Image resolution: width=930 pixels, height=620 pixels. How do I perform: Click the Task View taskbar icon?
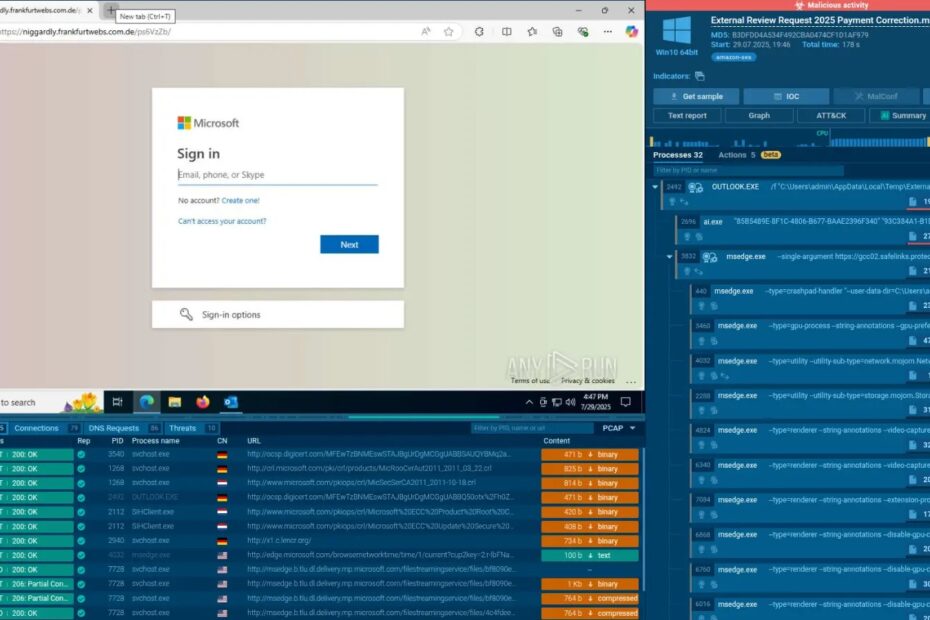tap(117, 402)
